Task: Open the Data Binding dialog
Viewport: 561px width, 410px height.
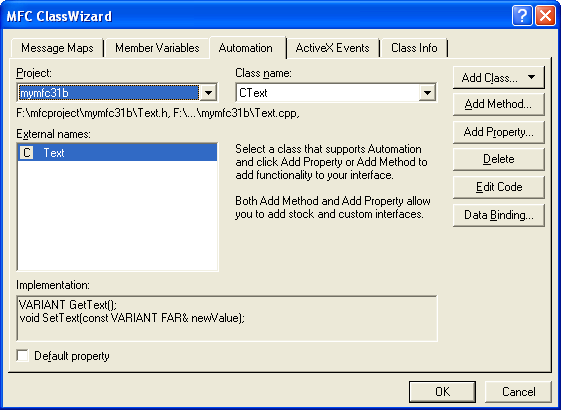Action: point(498,215)
